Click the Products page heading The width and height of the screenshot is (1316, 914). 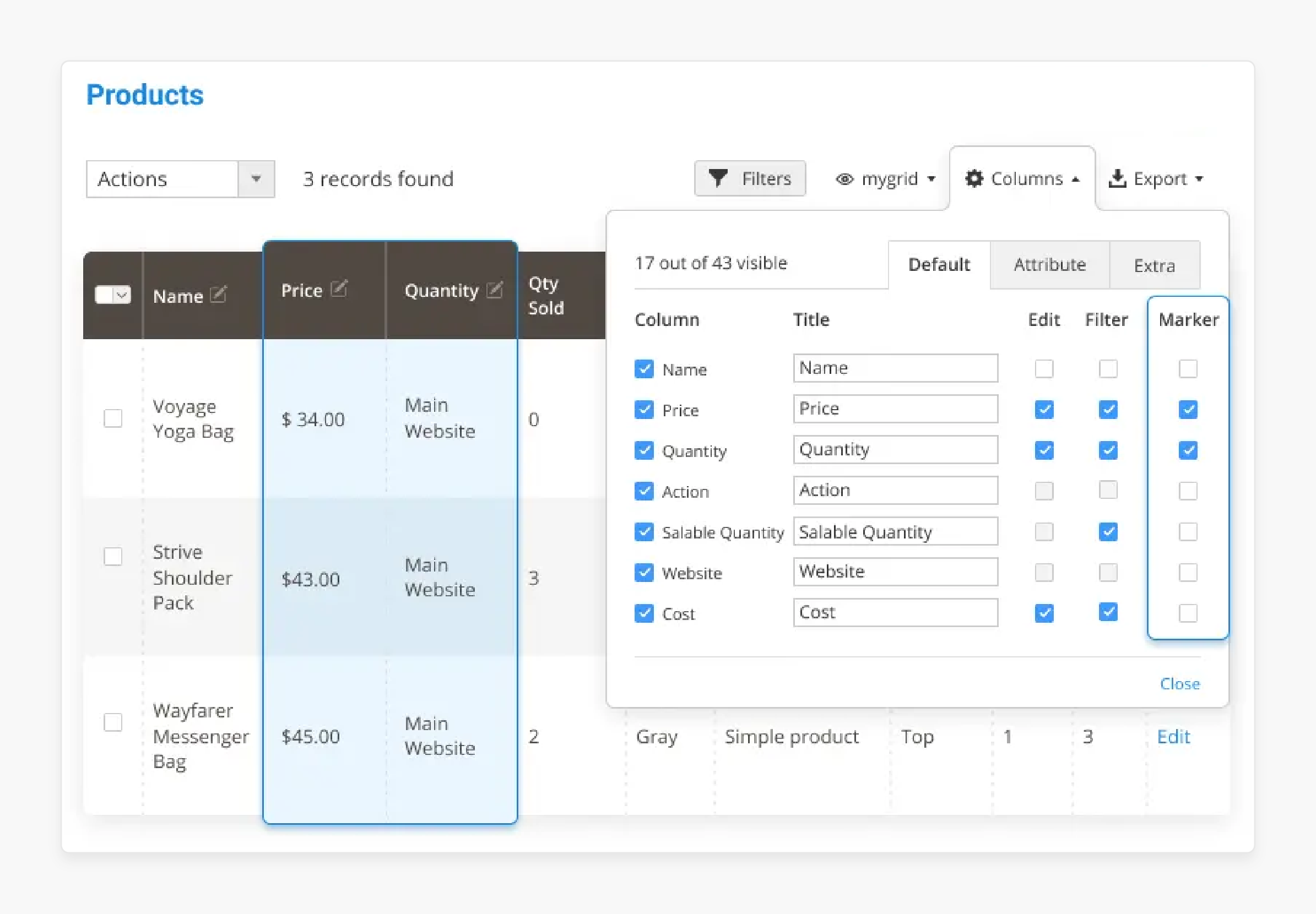tap(145, 95)
